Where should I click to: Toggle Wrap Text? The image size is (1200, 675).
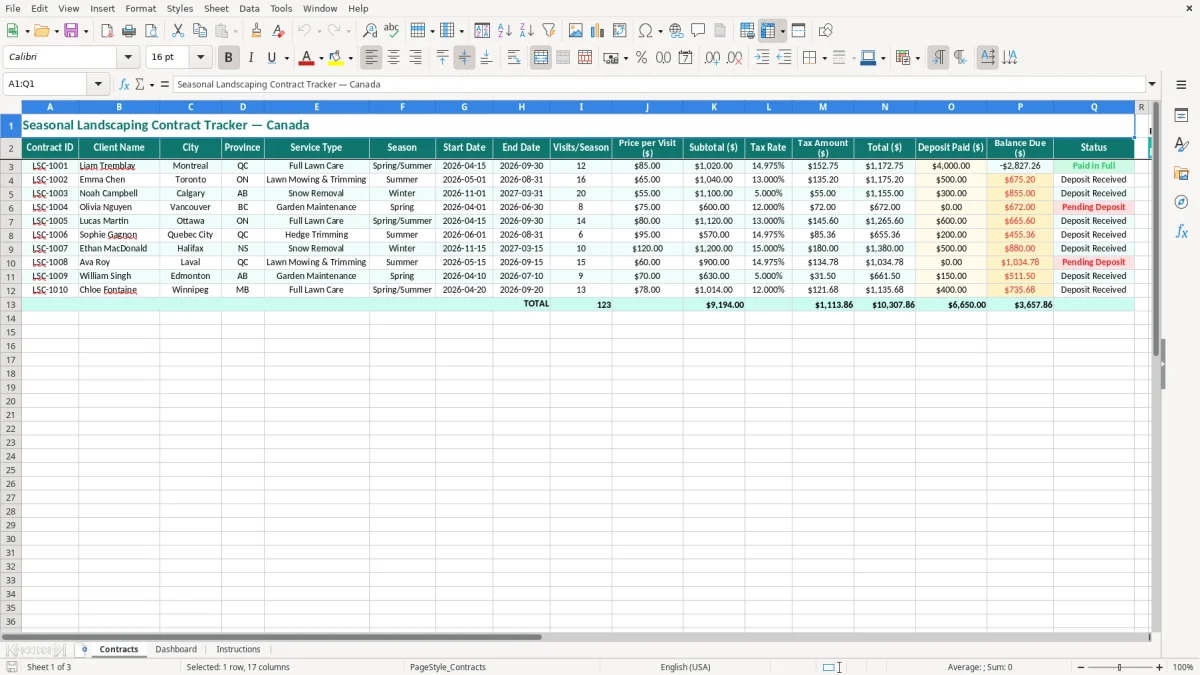(x=514, y=58)
